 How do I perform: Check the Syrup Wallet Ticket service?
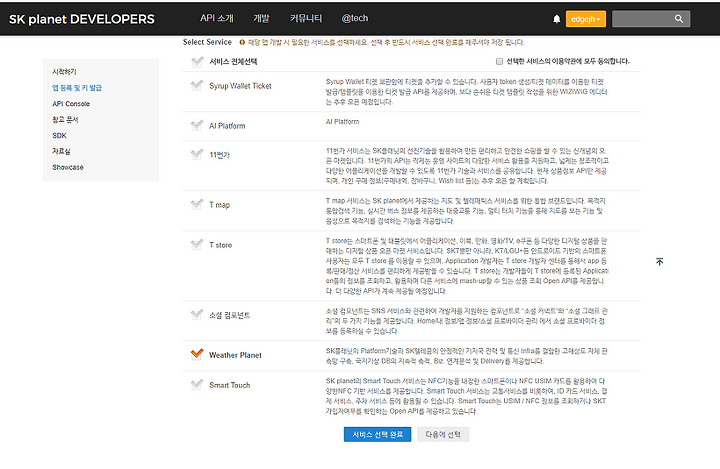pos(197,85)
